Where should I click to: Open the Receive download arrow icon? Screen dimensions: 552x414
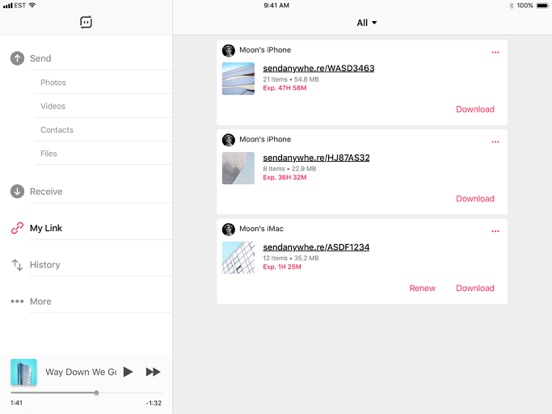(x=17, y=192)
